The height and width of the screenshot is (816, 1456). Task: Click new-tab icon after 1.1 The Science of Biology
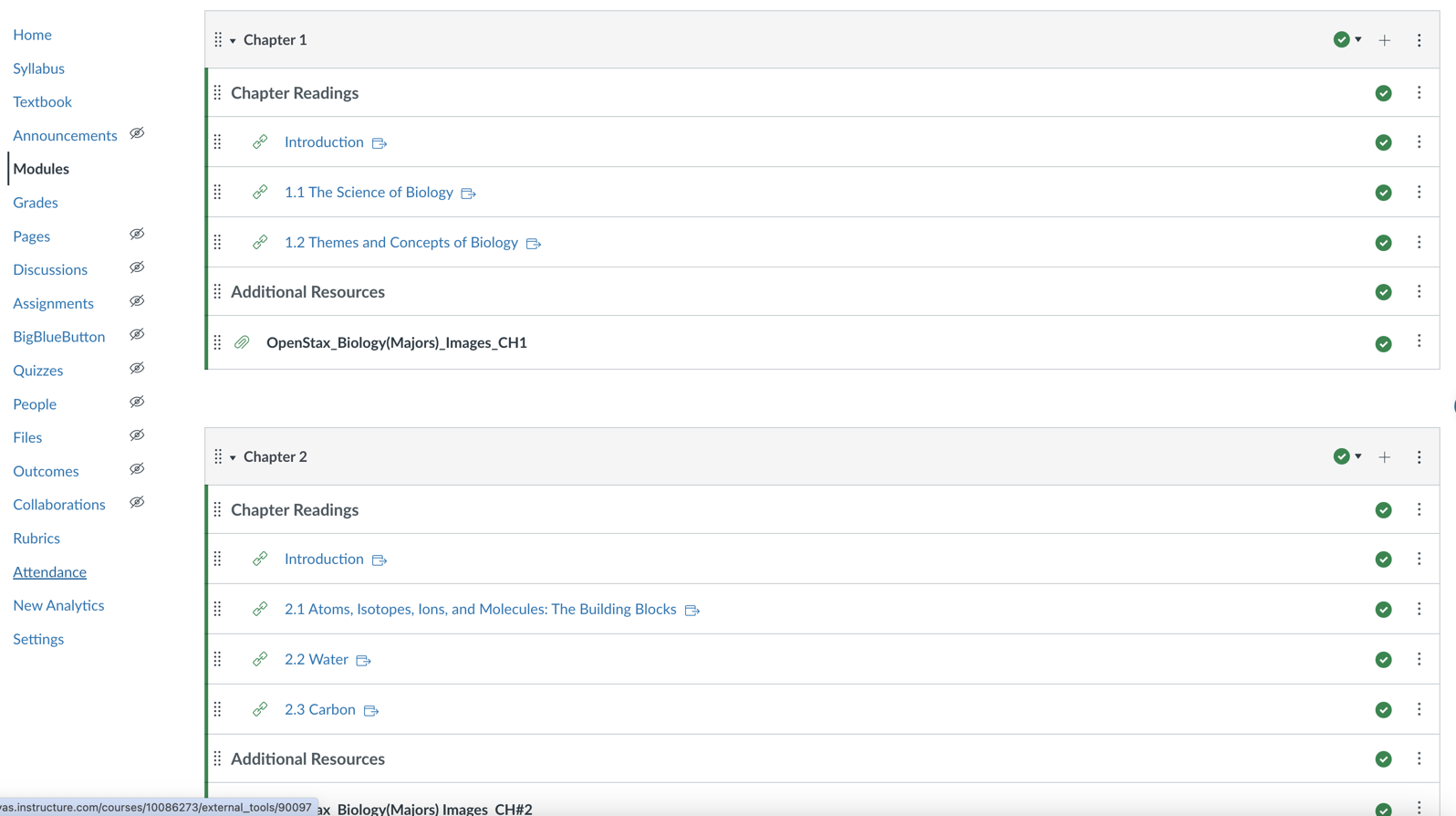[x=469, y=194]
